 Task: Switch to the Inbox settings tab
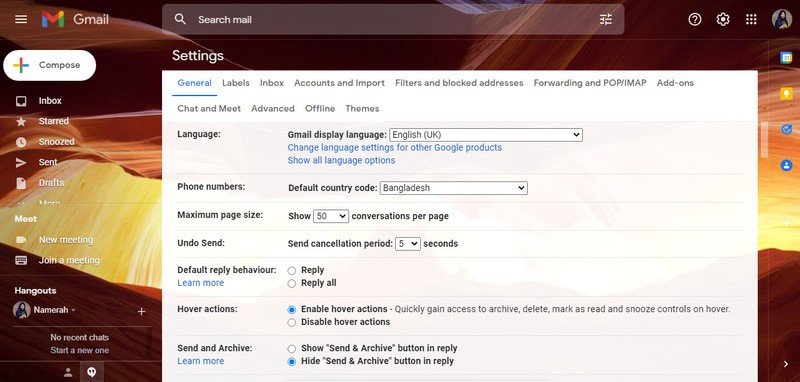pos(272,83)
